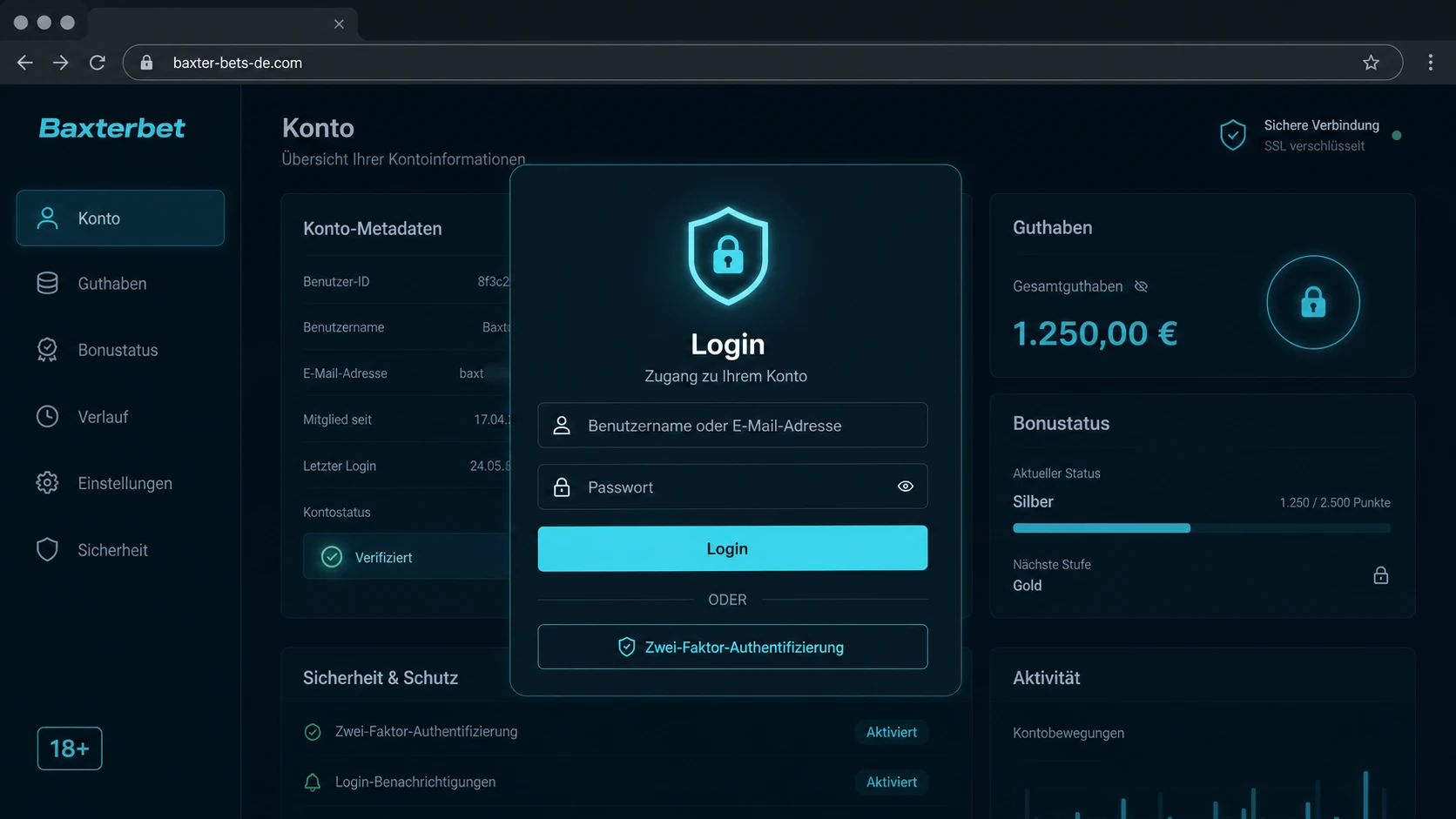Open the Konto sidebar item
This screenshot has height=819, width=1456.
120,218
